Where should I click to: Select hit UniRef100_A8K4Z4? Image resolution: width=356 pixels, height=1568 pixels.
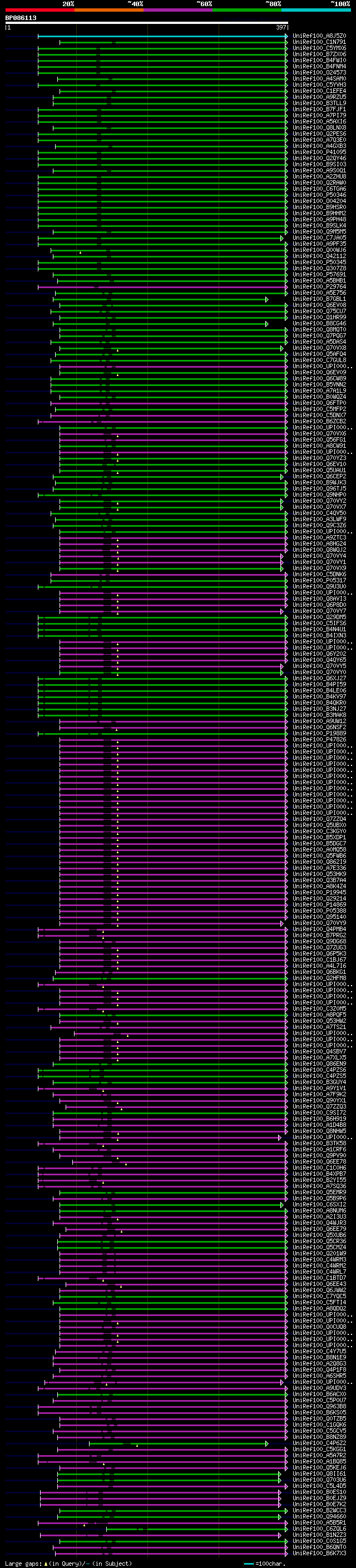click(319, 886)
